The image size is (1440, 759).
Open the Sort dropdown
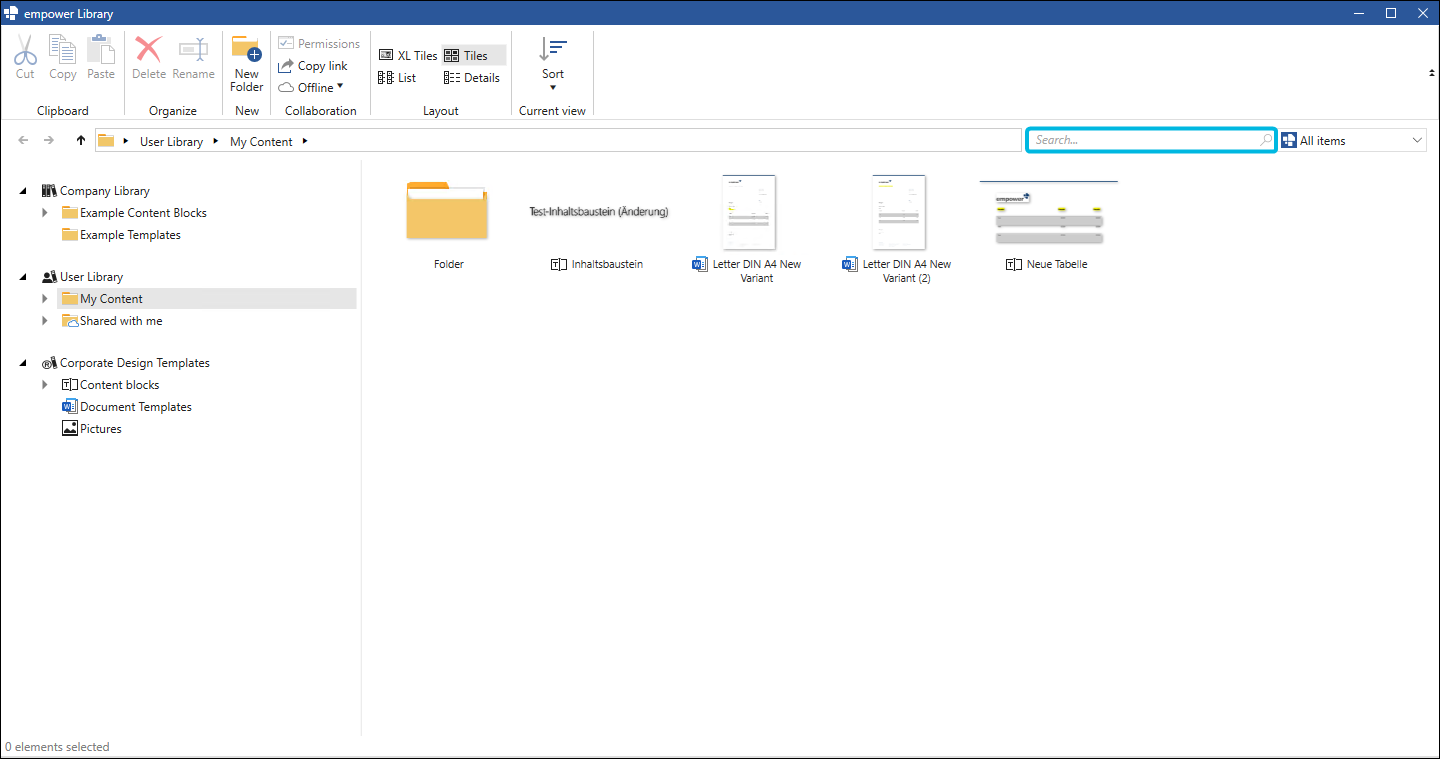tap(553, 64)
